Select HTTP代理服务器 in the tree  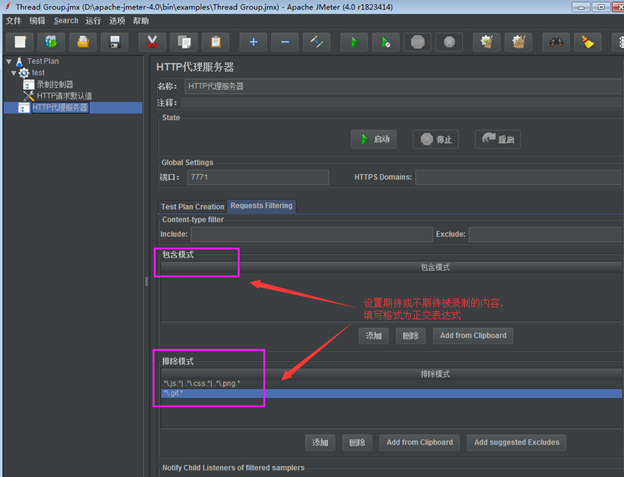(x=60, y=107)
